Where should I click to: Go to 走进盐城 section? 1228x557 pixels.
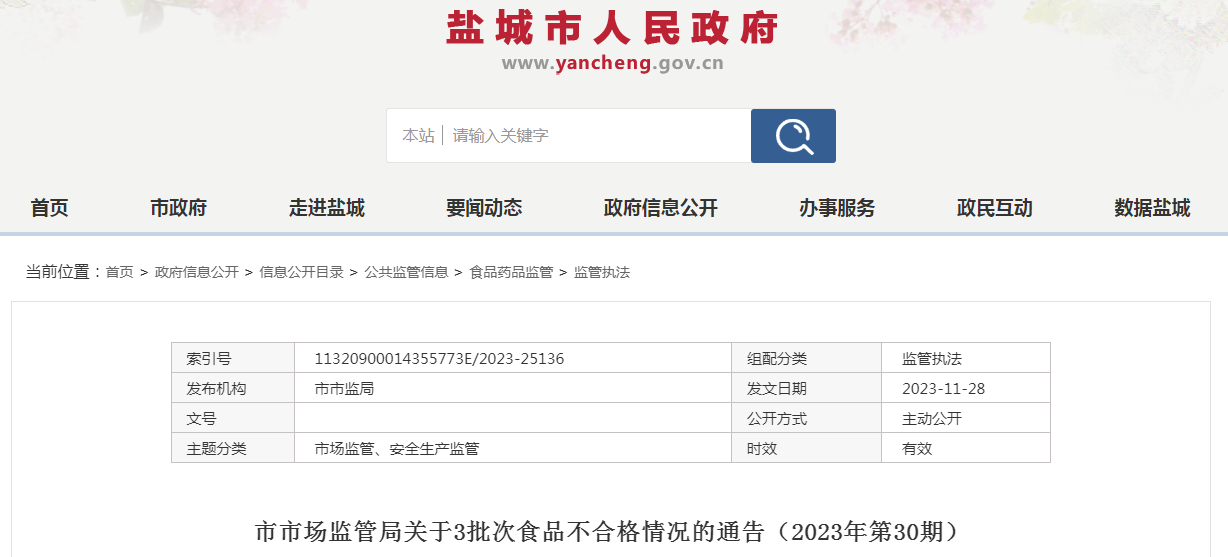tap(327, 208)
